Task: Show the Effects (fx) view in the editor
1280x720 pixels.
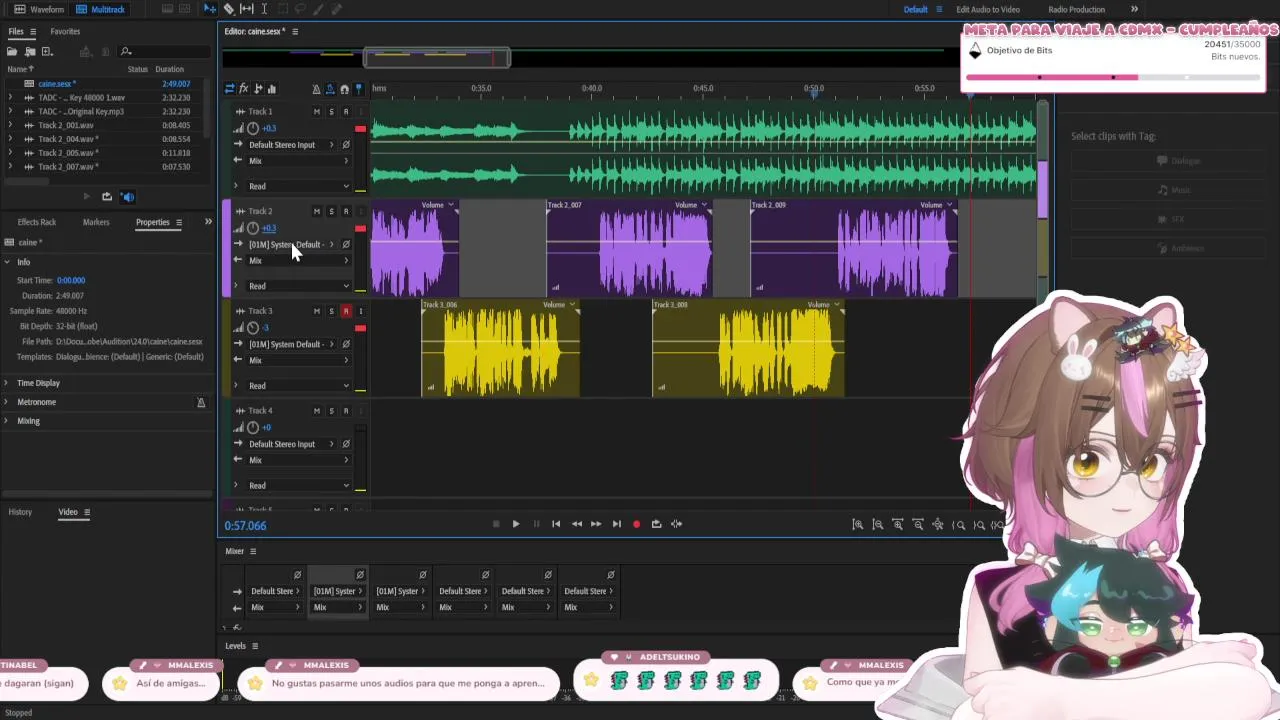Action: (243, 89)
